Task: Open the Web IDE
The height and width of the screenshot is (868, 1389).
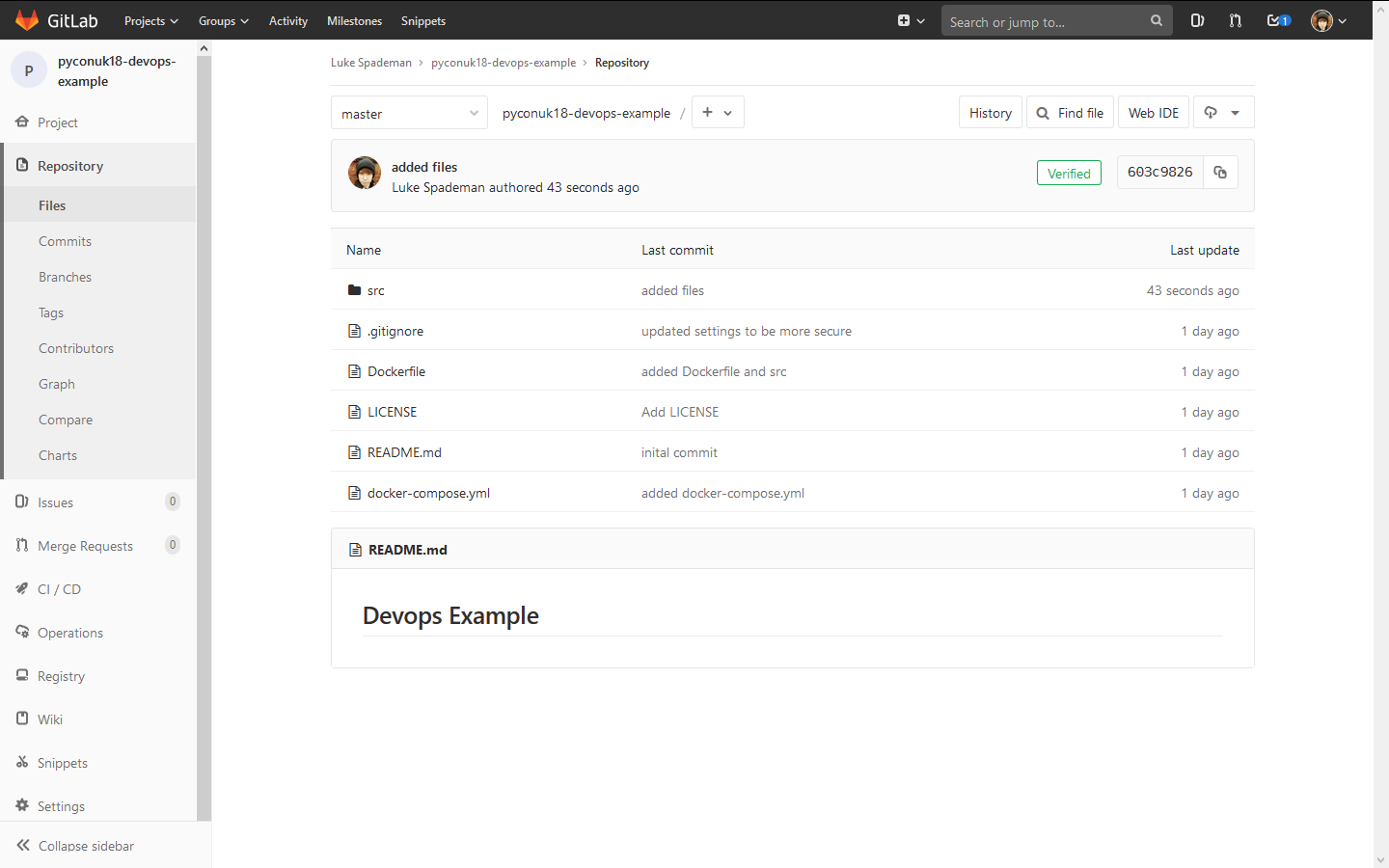Action: click(1154, 113)
